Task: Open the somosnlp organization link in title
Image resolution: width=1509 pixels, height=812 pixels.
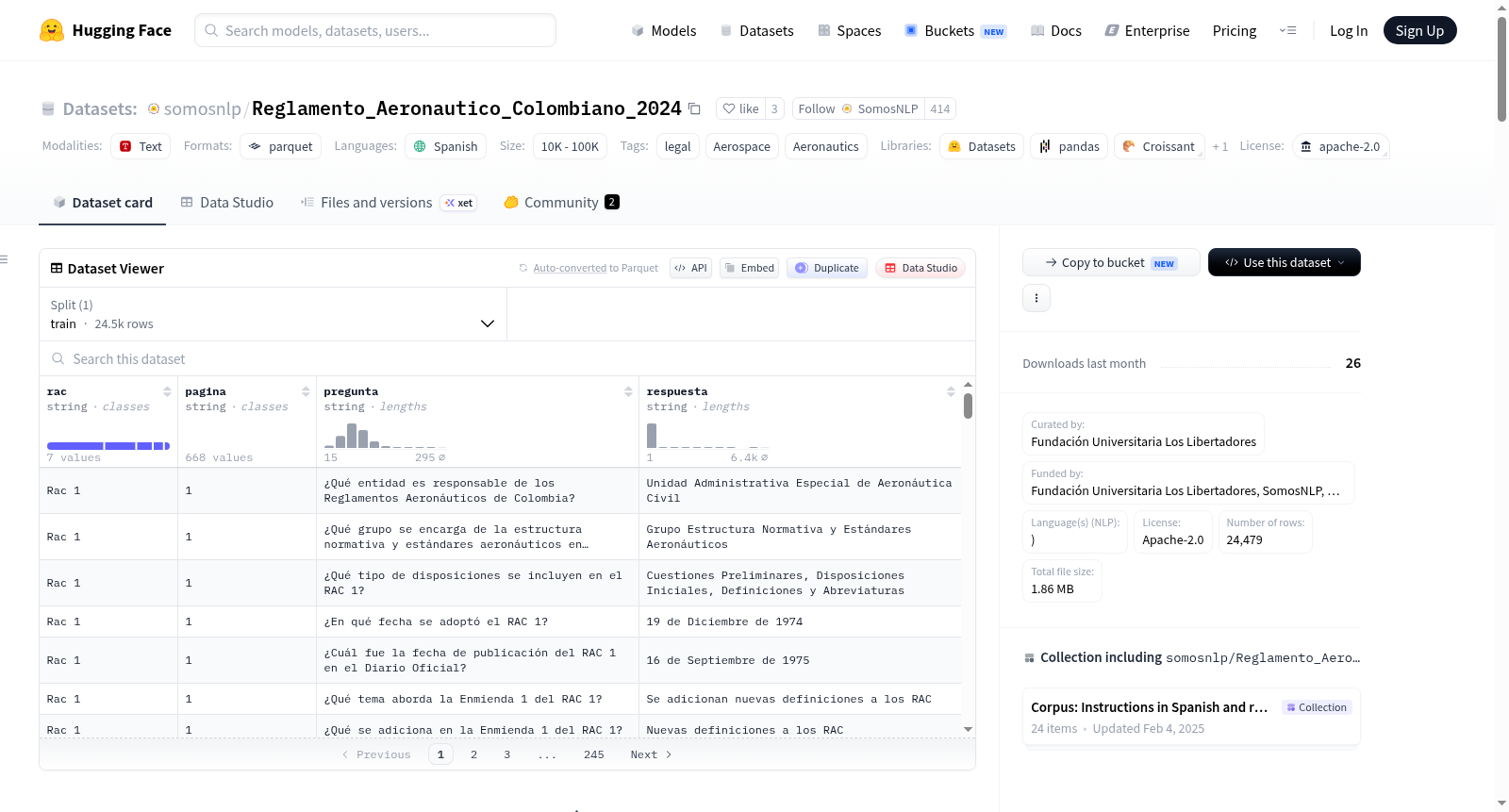Action: pyautogui.click(x=202, y=108)
